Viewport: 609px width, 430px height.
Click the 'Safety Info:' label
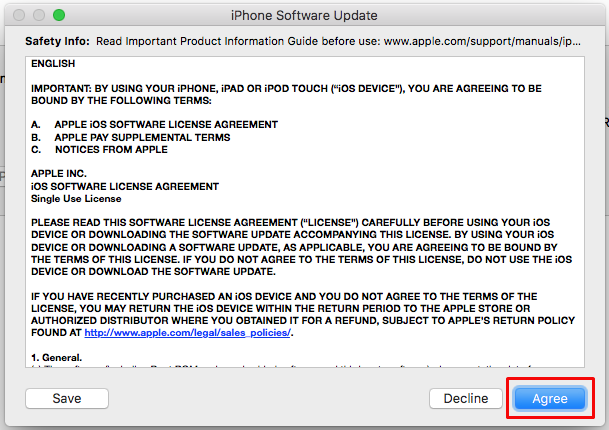point(57,41)
